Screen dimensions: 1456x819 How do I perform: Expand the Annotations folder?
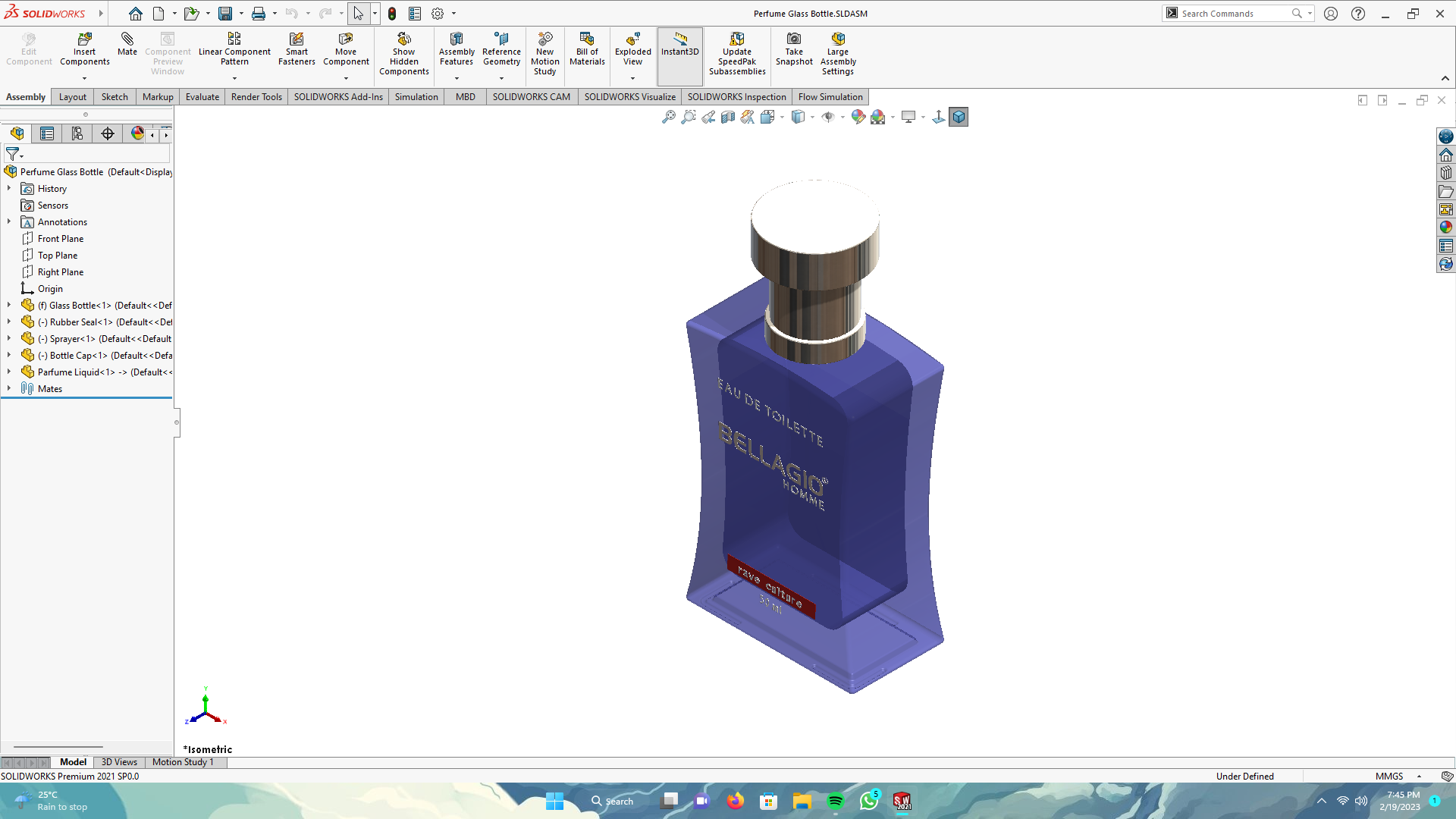click(x=9, y=221)
